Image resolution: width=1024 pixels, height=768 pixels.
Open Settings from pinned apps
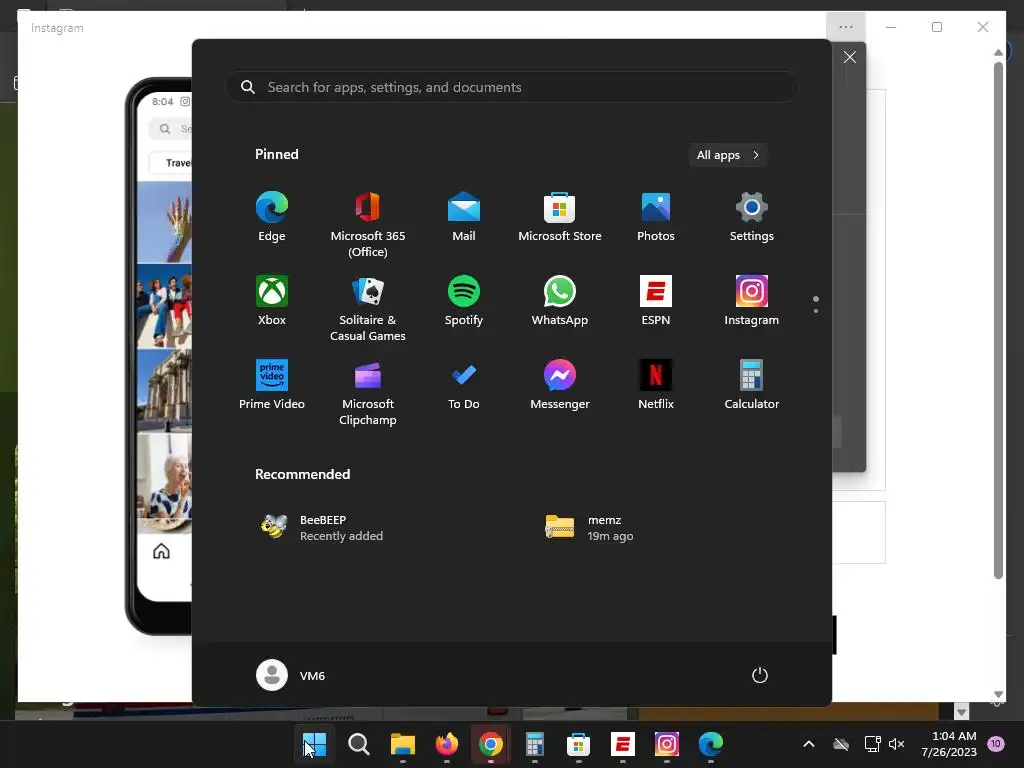tap(752, 217)
